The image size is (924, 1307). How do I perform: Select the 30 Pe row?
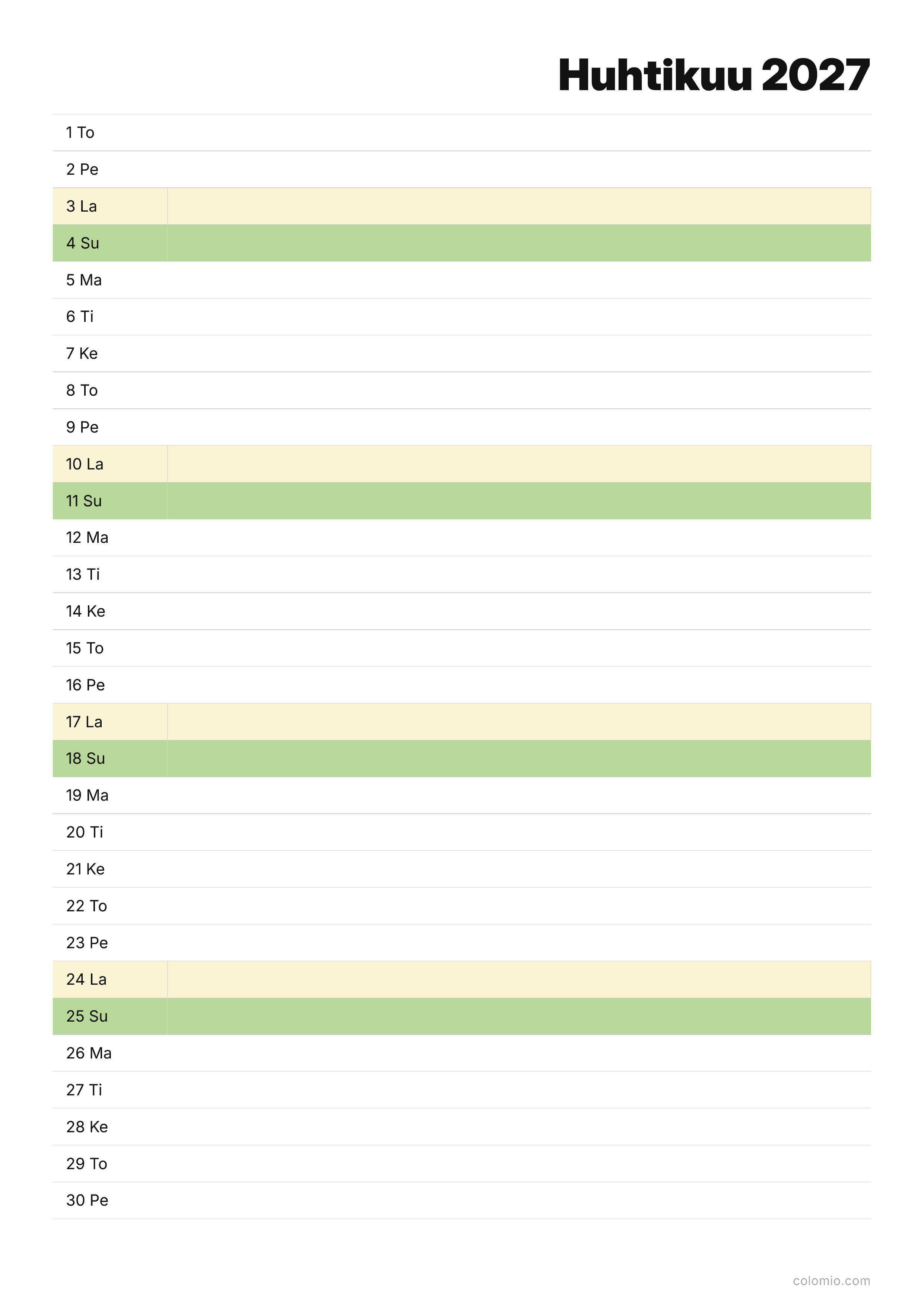click(461, 1200)
